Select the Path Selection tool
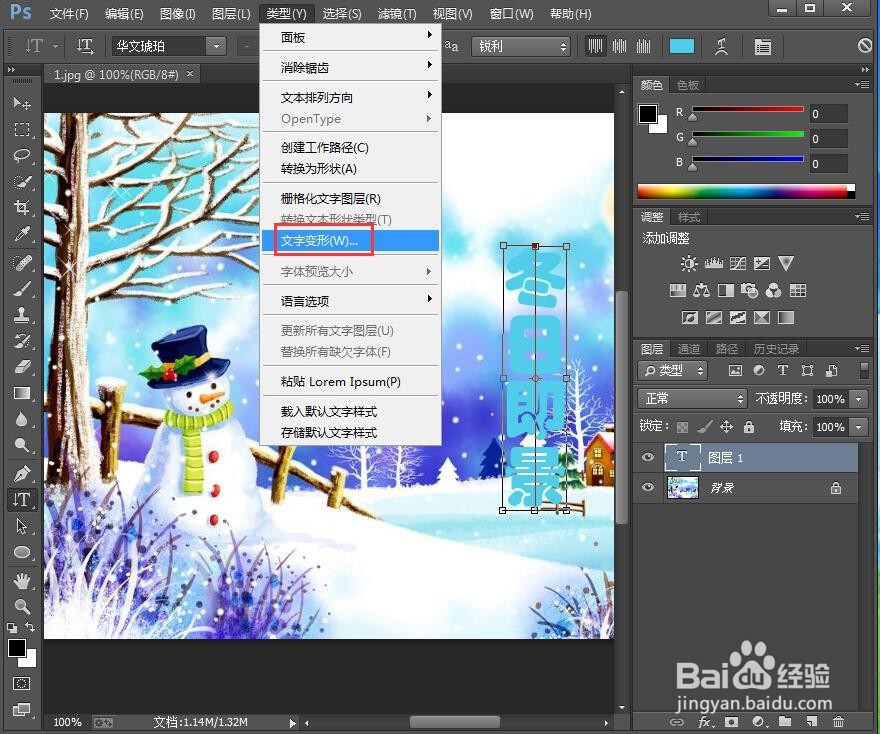 (x=21, y=526)
